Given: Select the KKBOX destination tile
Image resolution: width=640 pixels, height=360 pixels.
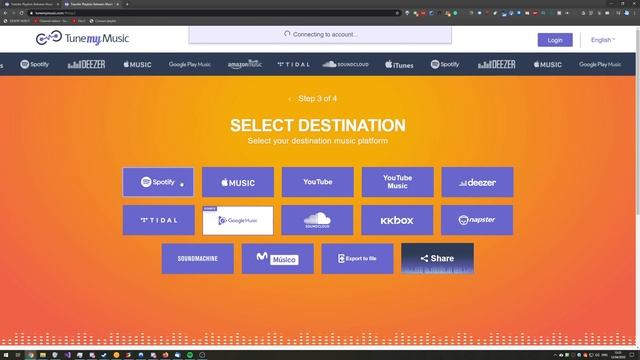Looking at the screenshot, I should tap(397, 220).
